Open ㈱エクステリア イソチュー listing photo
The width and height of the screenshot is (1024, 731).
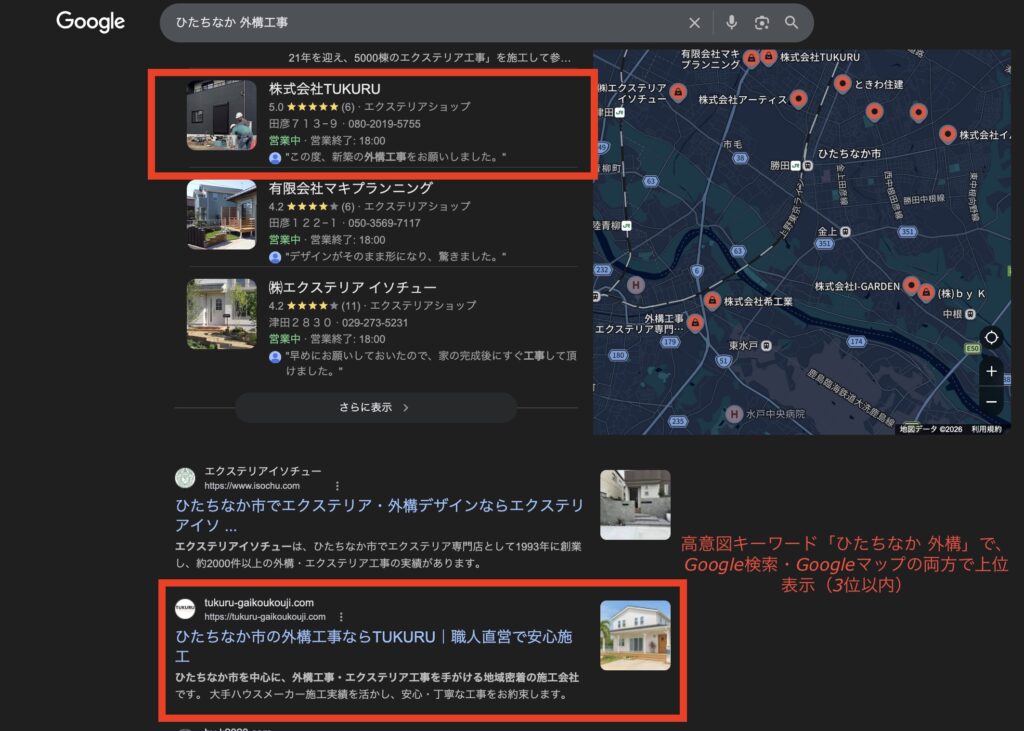[x=221, y=314]
